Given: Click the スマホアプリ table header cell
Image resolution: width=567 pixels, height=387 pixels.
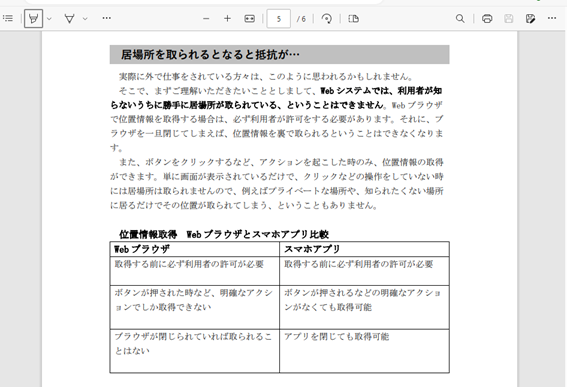Looking at the screenshot, I should click(x=364, y=249).
